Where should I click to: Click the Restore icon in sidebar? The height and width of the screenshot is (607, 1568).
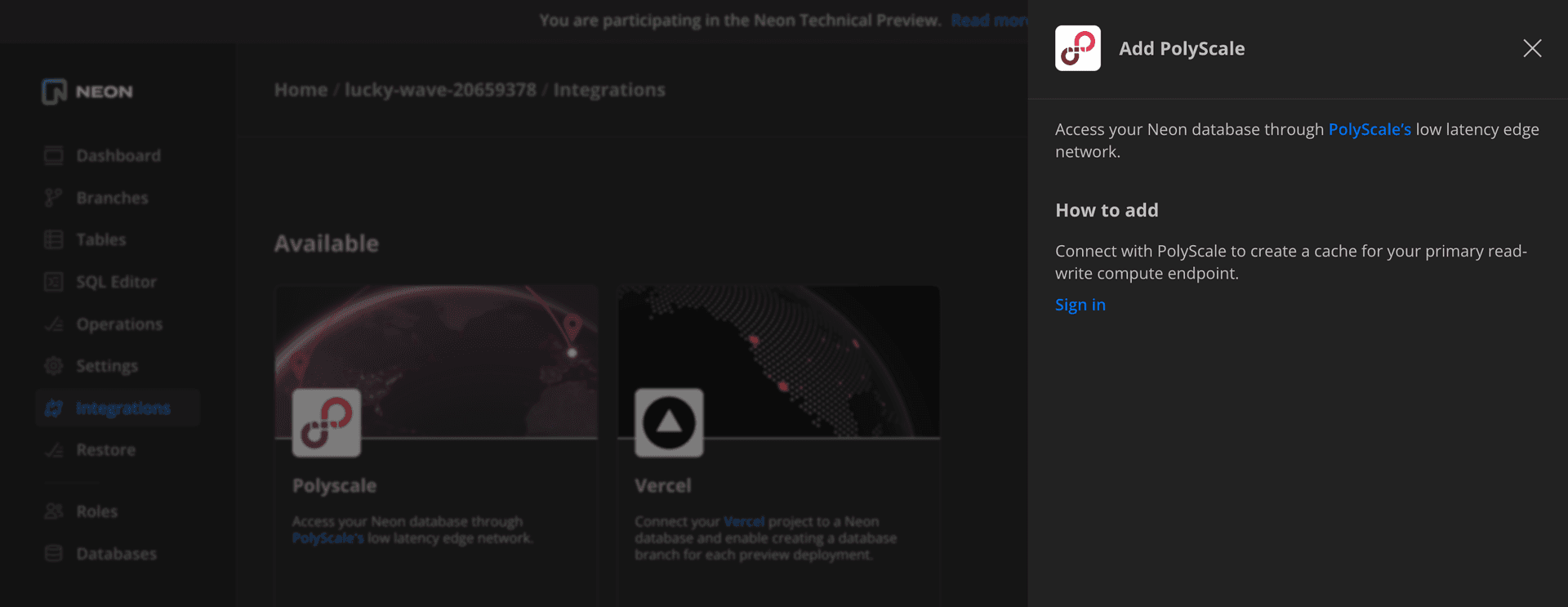coord(54,450)
